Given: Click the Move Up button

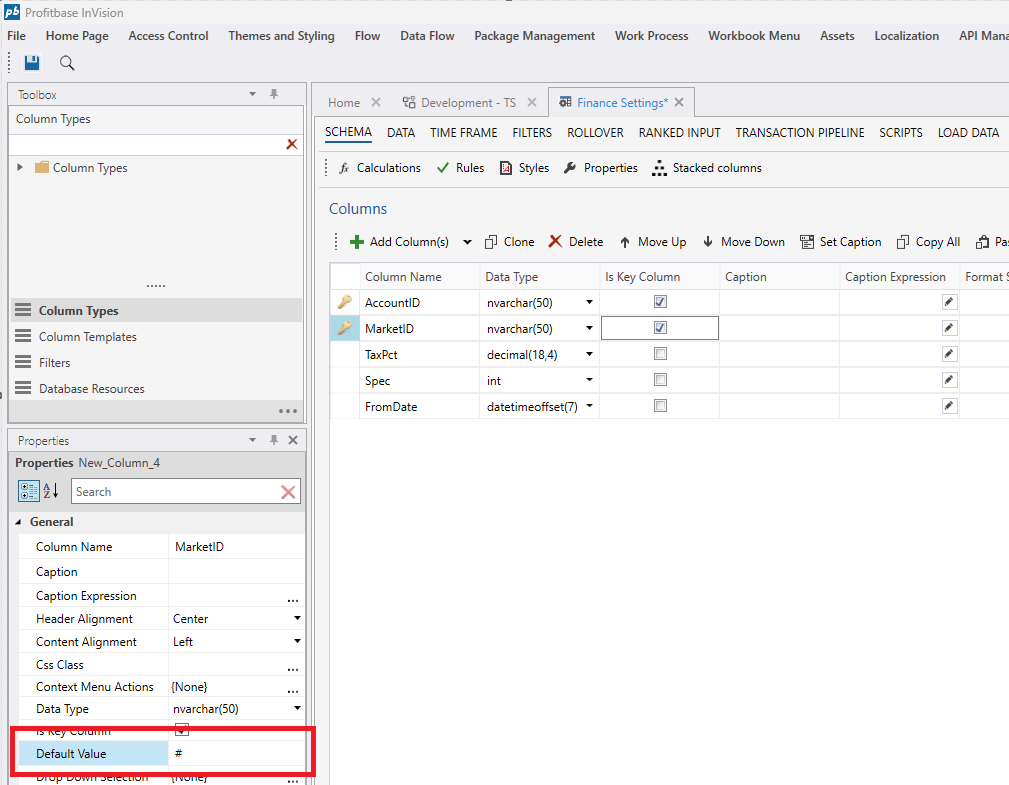Looking at the screenshot, I should tap(652, 242).
